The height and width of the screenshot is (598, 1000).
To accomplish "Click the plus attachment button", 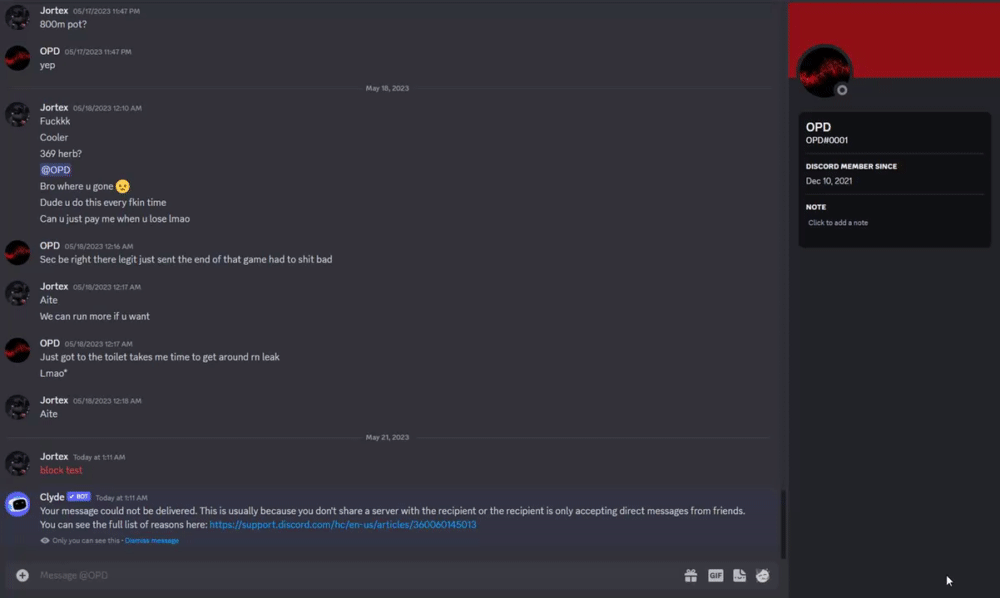I will click(x=22, y=575).
